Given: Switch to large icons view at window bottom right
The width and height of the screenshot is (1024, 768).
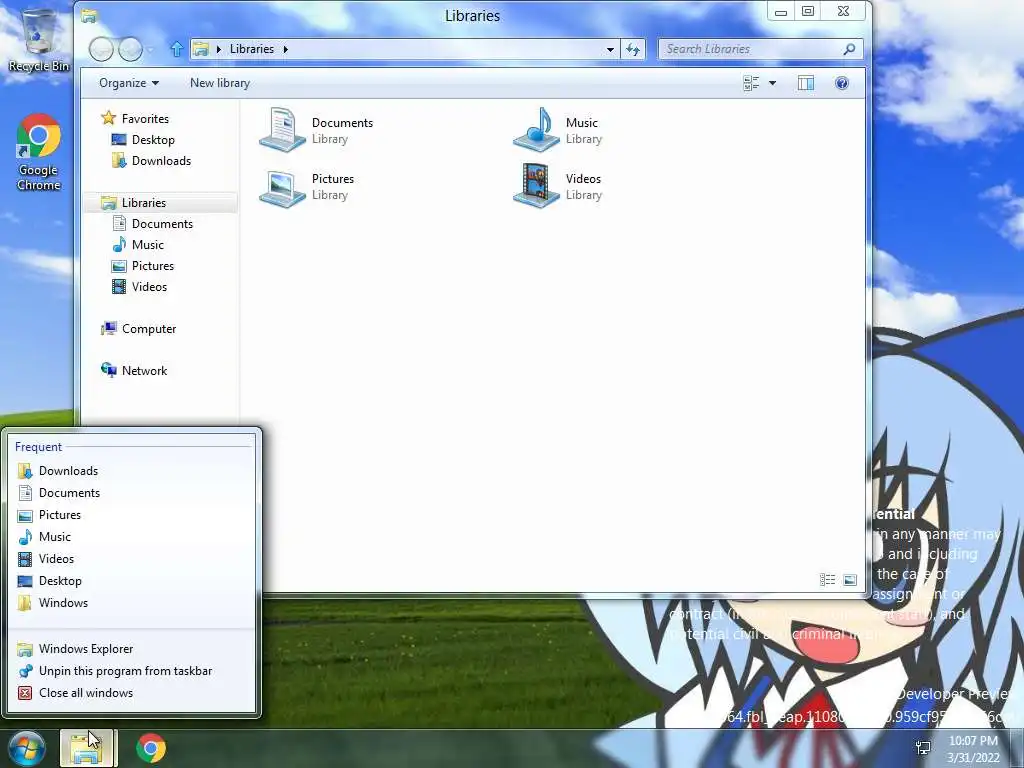Looking at the screenshot, I should 850,580.
